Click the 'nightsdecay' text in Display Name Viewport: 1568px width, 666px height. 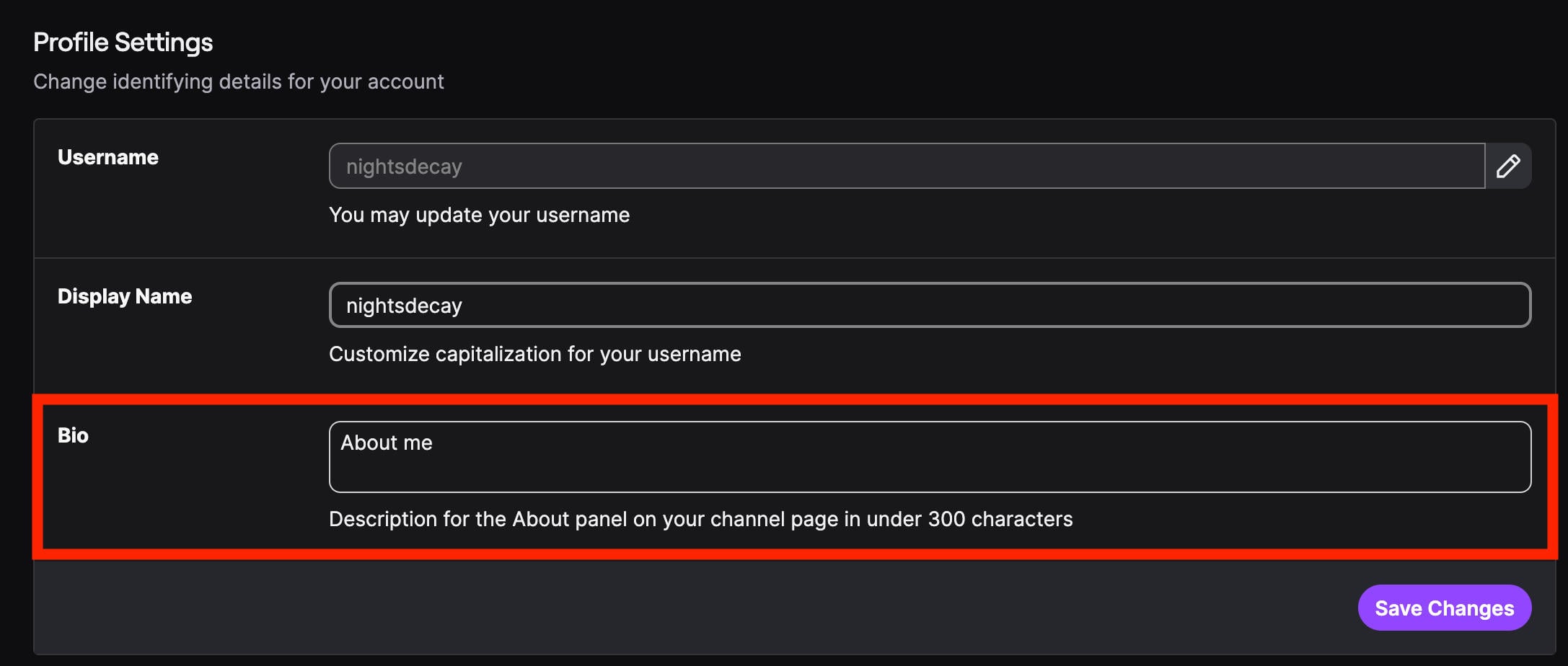tap(404, 306)
